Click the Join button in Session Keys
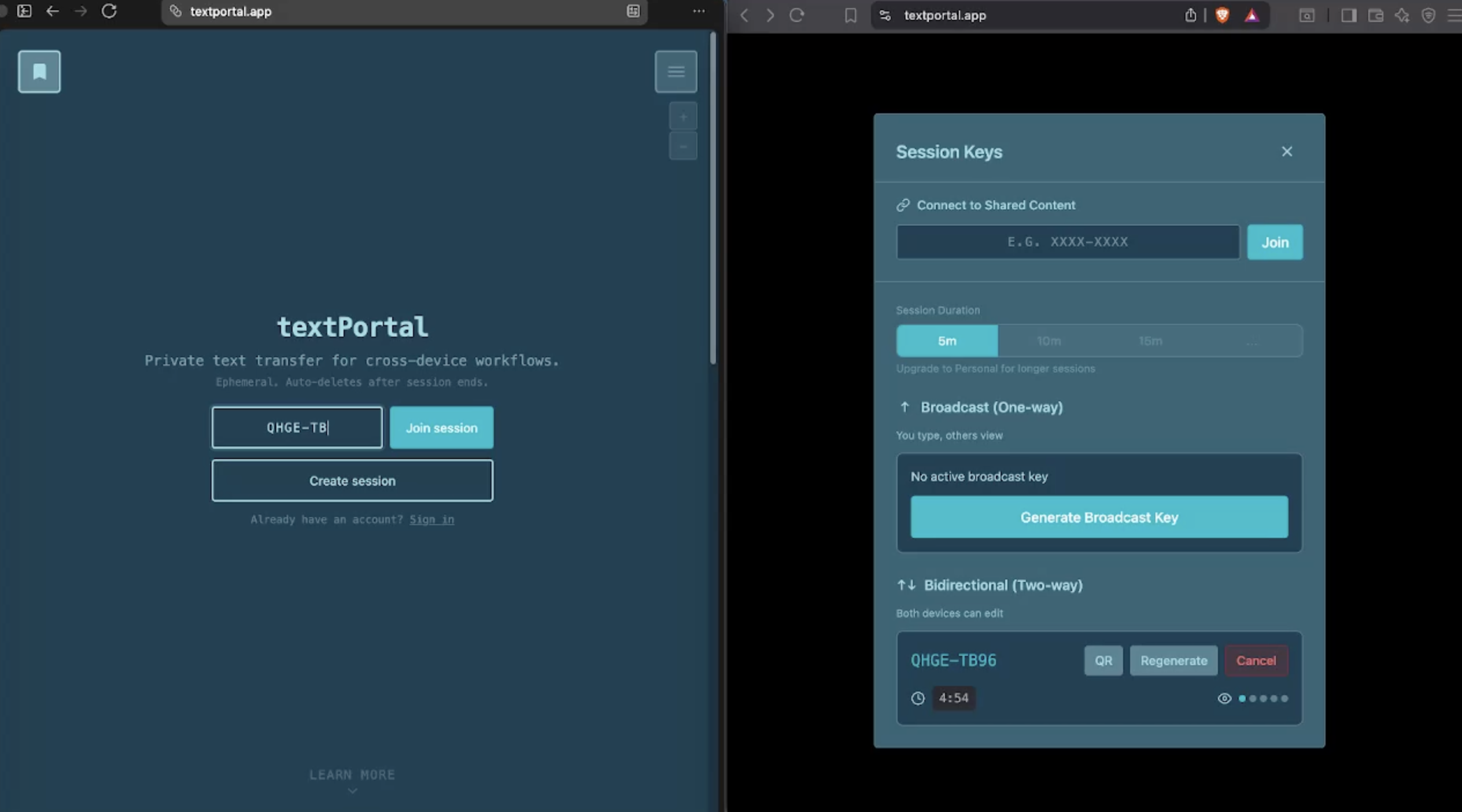The image size is (1462, 812). tap(1275, 242)
